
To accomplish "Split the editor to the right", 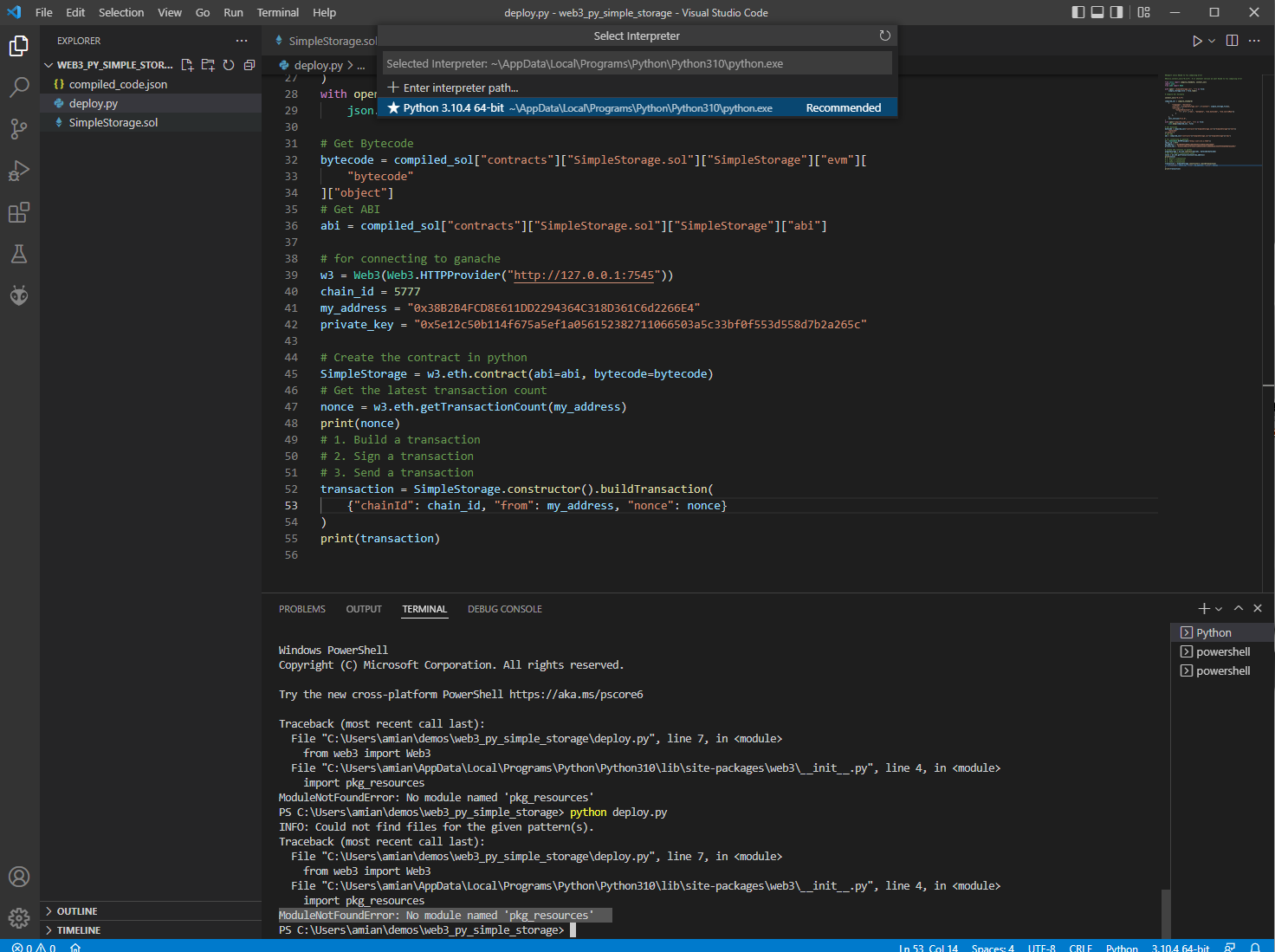I will coord(1232,41).
